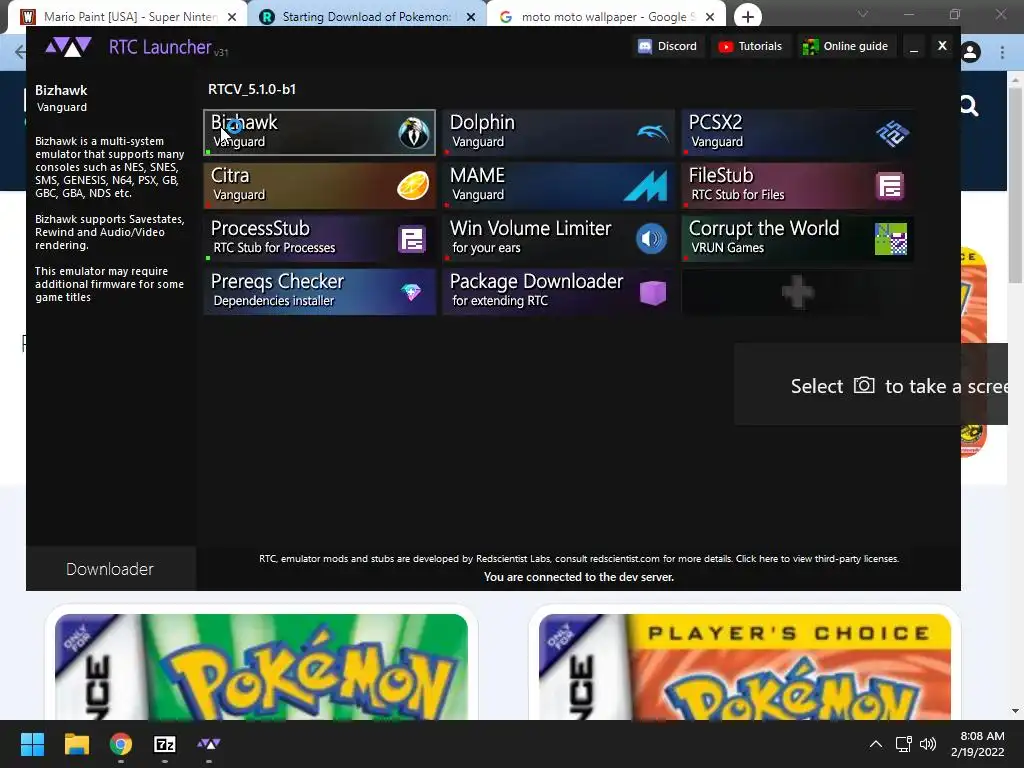Open the Citra Vanguard tile

[319, 185]
